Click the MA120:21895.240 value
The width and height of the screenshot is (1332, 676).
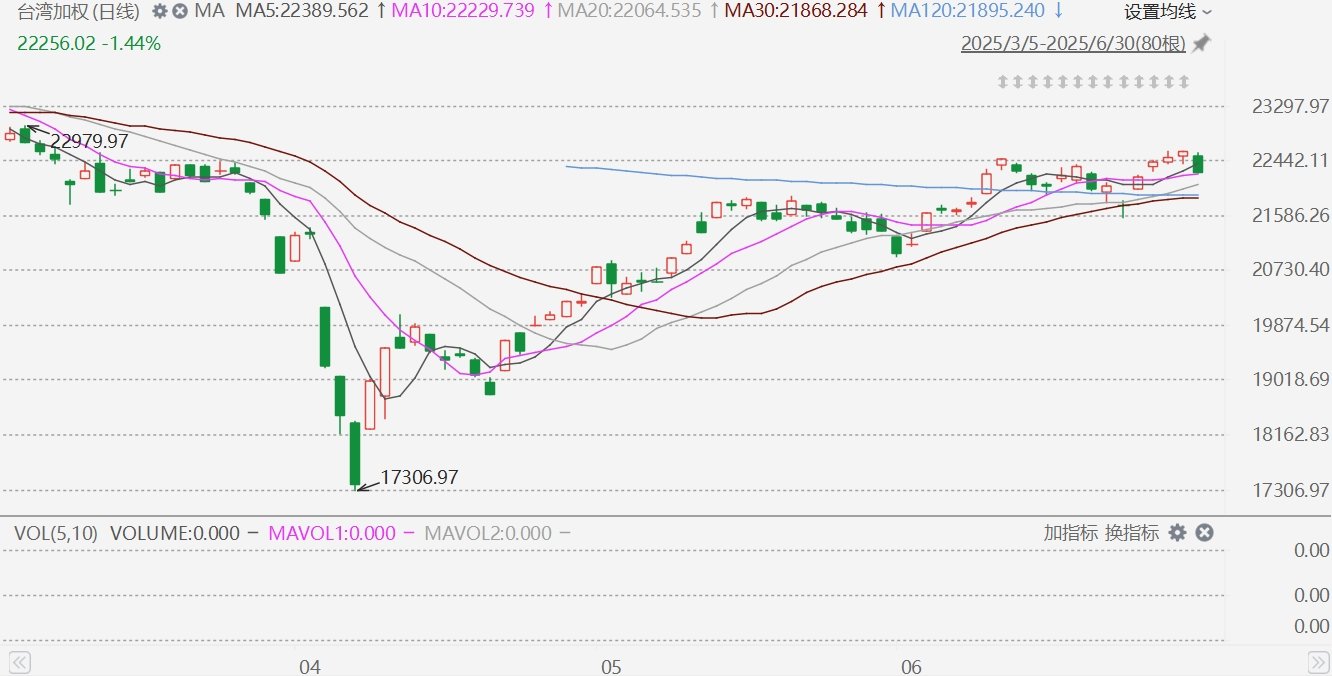(968, 12)
